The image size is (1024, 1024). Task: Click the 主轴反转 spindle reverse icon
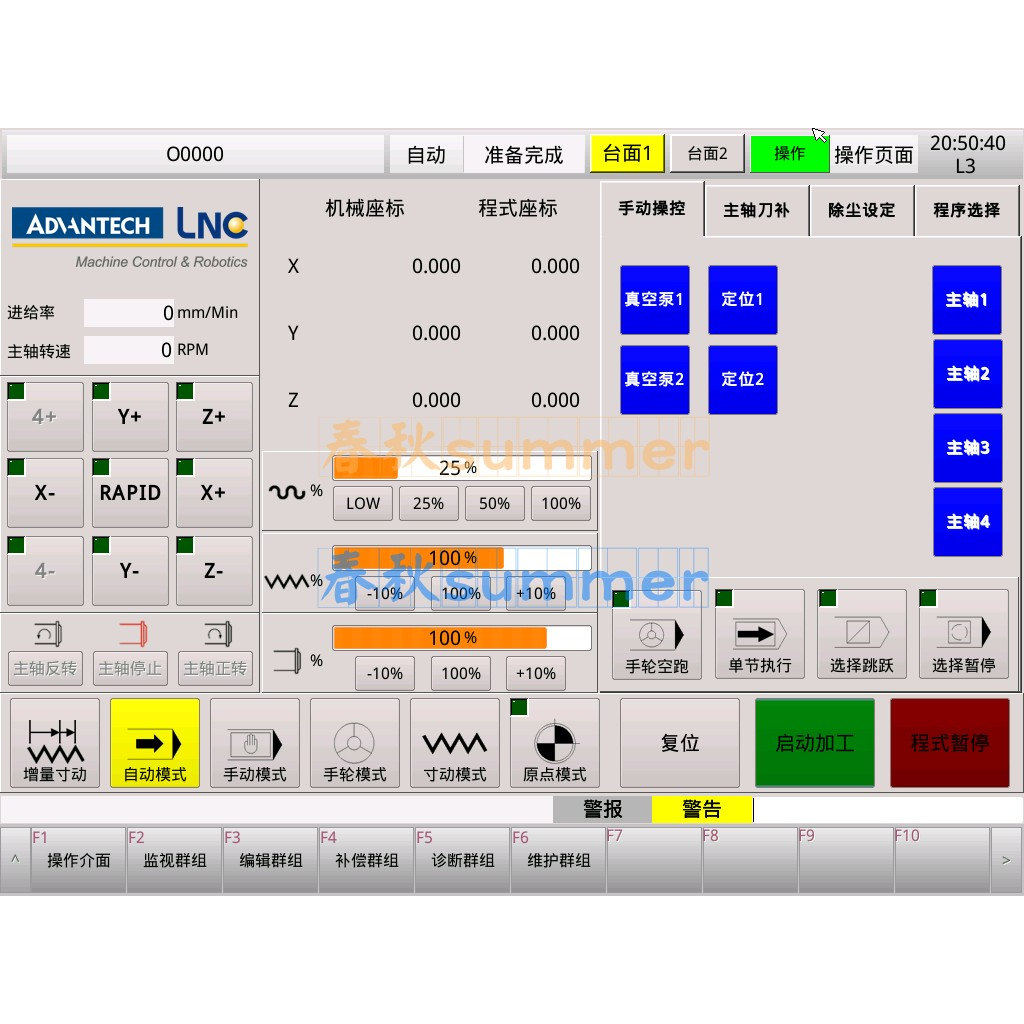click(x=48, y=633)
